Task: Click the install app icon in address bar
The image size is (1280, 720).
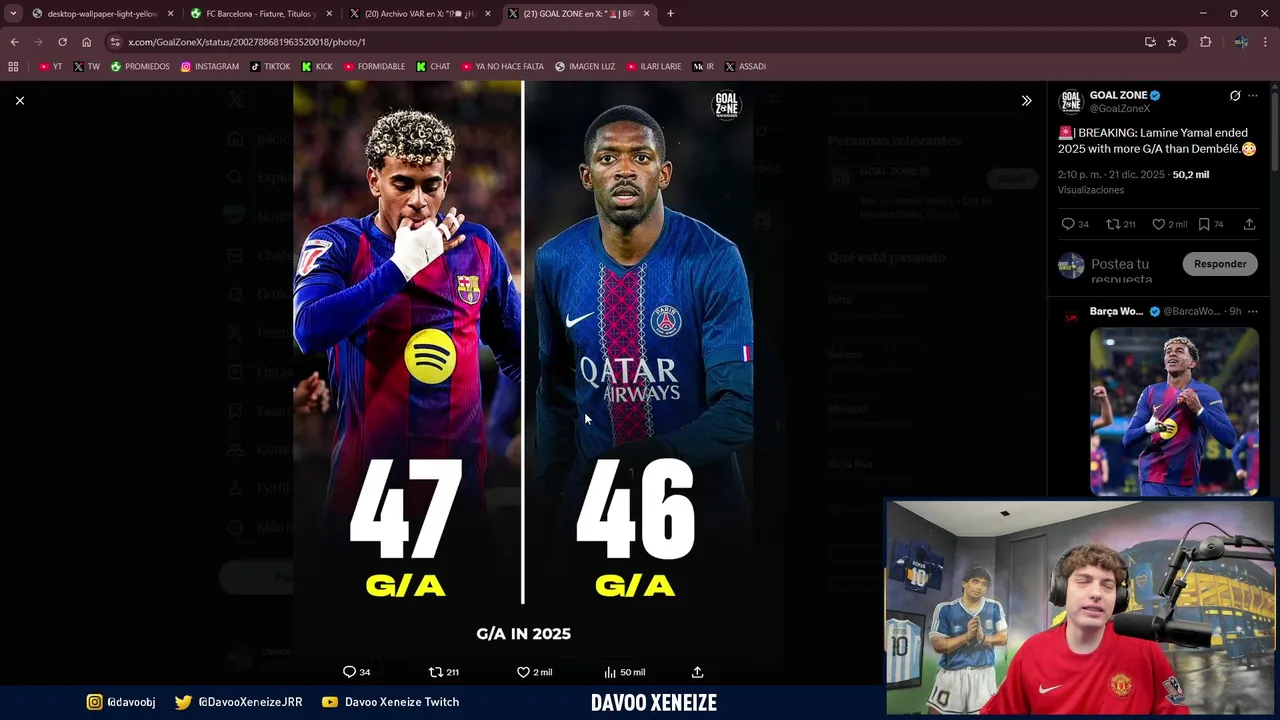Action: click(1150, 42)
